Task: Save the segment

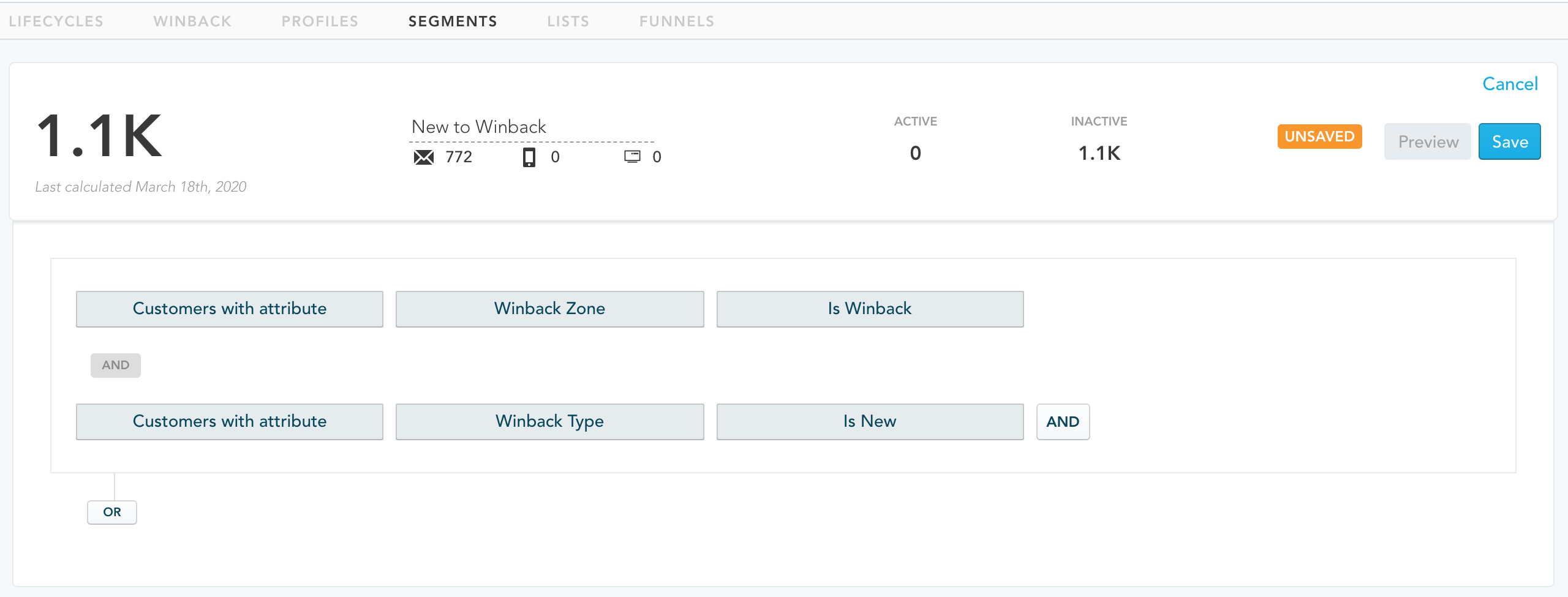Action: pyautogui.click(x=1510, y=141)
